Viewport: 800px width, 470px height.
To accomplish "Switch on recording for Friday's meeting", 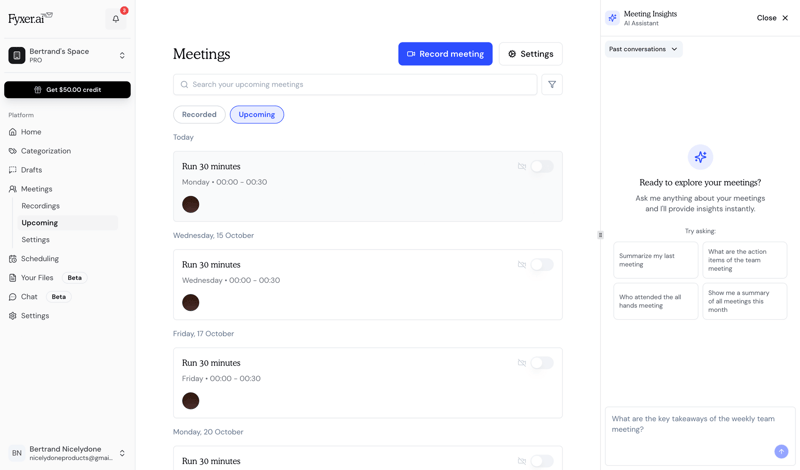I will point(541,363).
